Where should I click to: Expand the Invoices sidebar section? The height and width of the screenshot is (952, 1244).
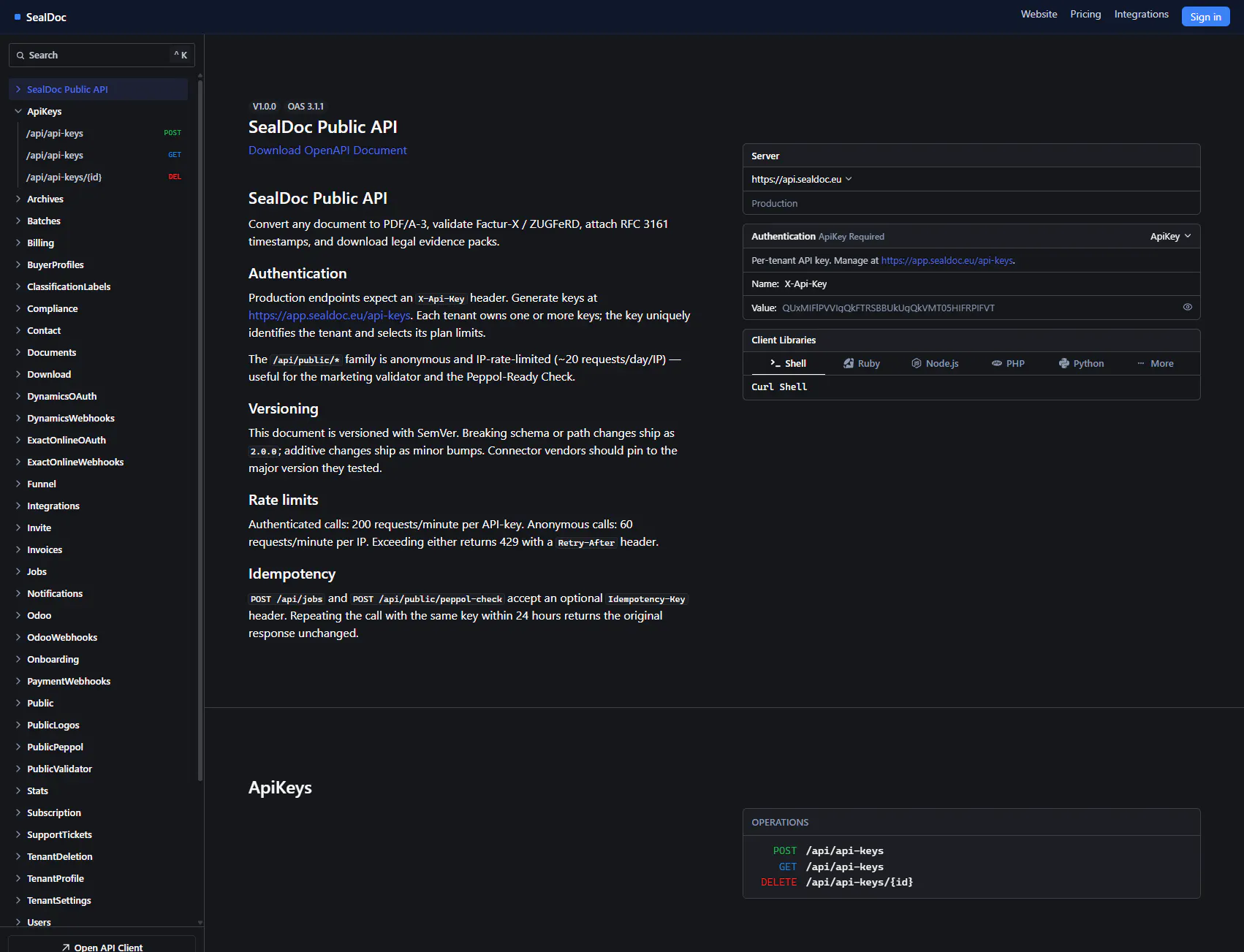(98, 549)
